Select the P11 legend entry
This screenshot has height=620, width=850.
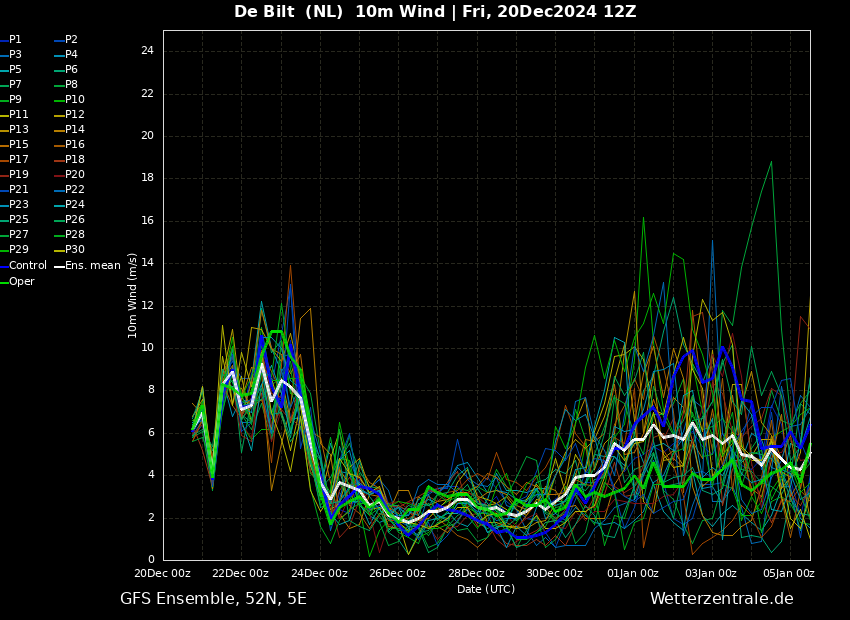tap(18, 114)
